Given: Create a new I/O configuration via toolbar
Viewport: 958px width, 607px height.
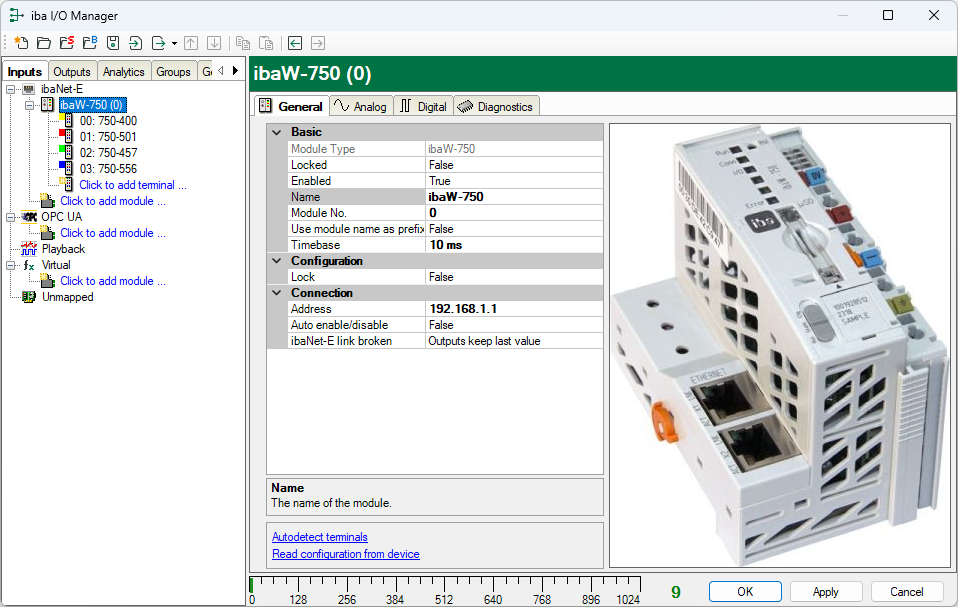Looking at the screenshot, I should coord(21,43).
